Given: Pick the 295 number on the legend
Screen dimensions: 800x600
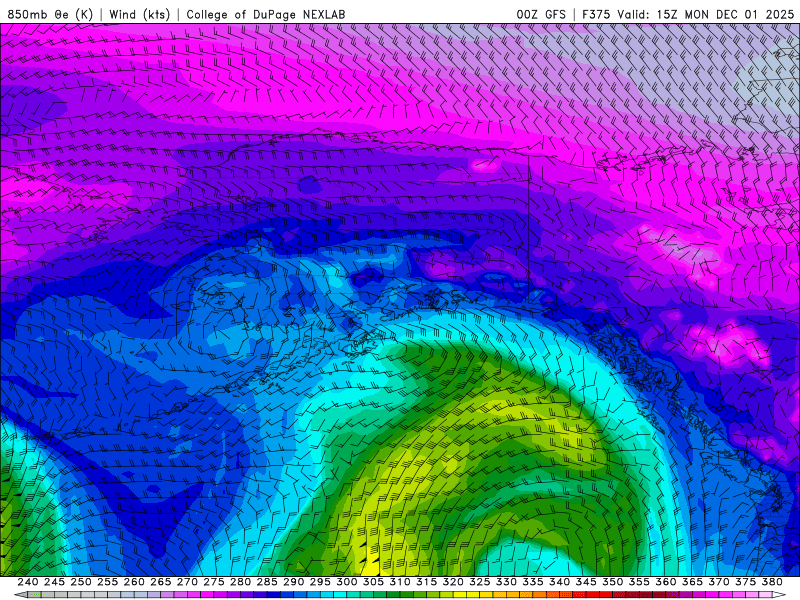Looking at the screenshot, I should pyautogui.click(x=320, y=582).
